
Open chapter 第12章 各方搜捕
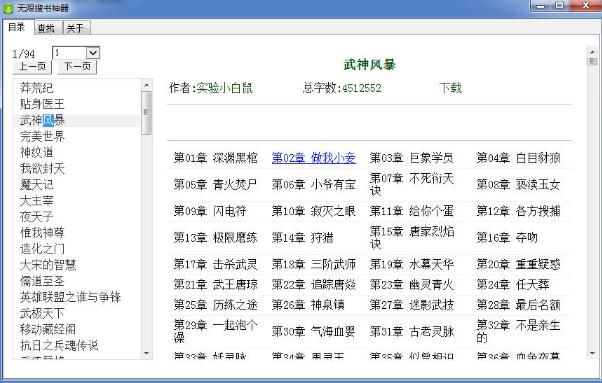pos(518,211)
